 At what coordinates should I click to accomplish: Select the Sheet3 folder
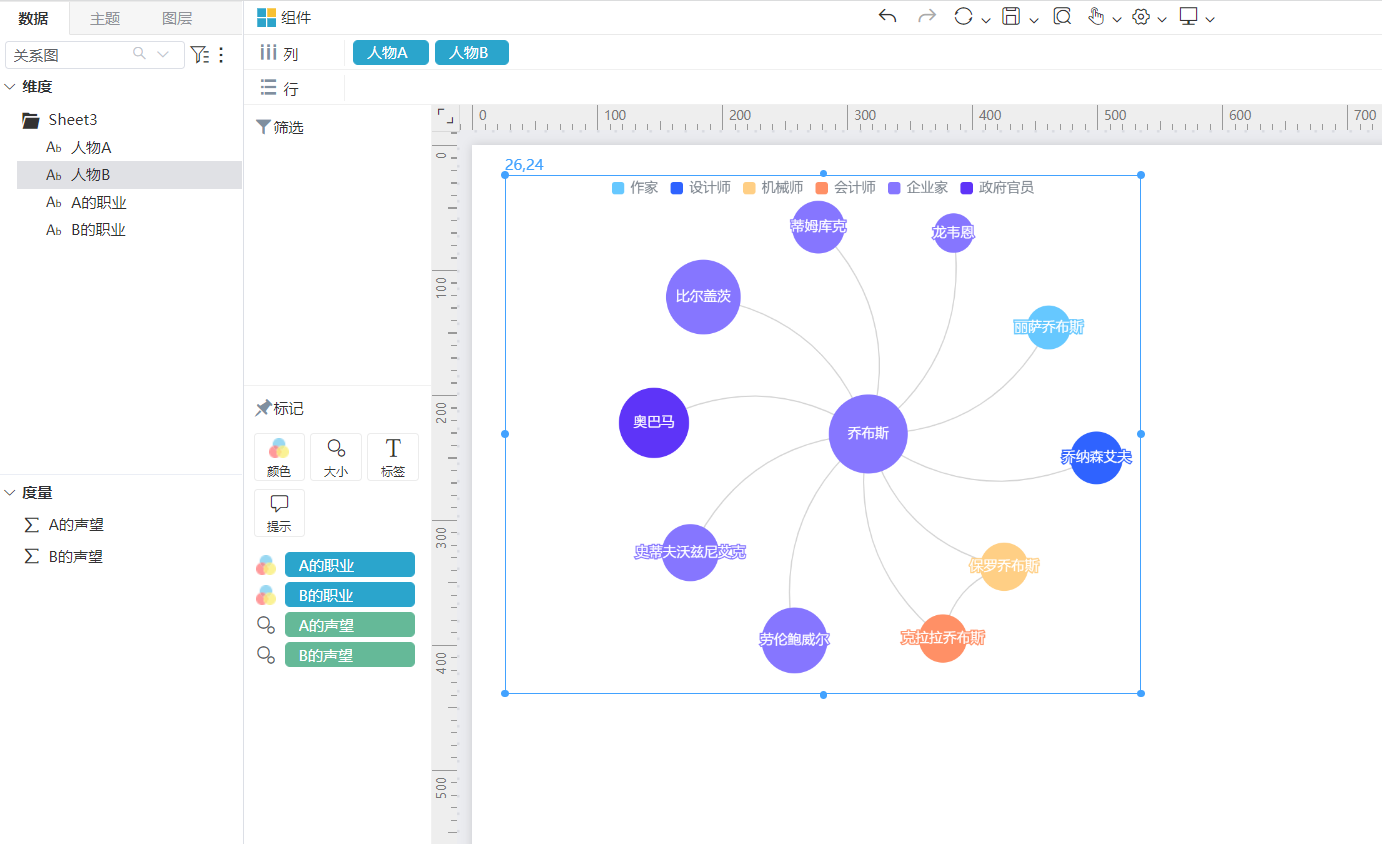pos(60,120)
